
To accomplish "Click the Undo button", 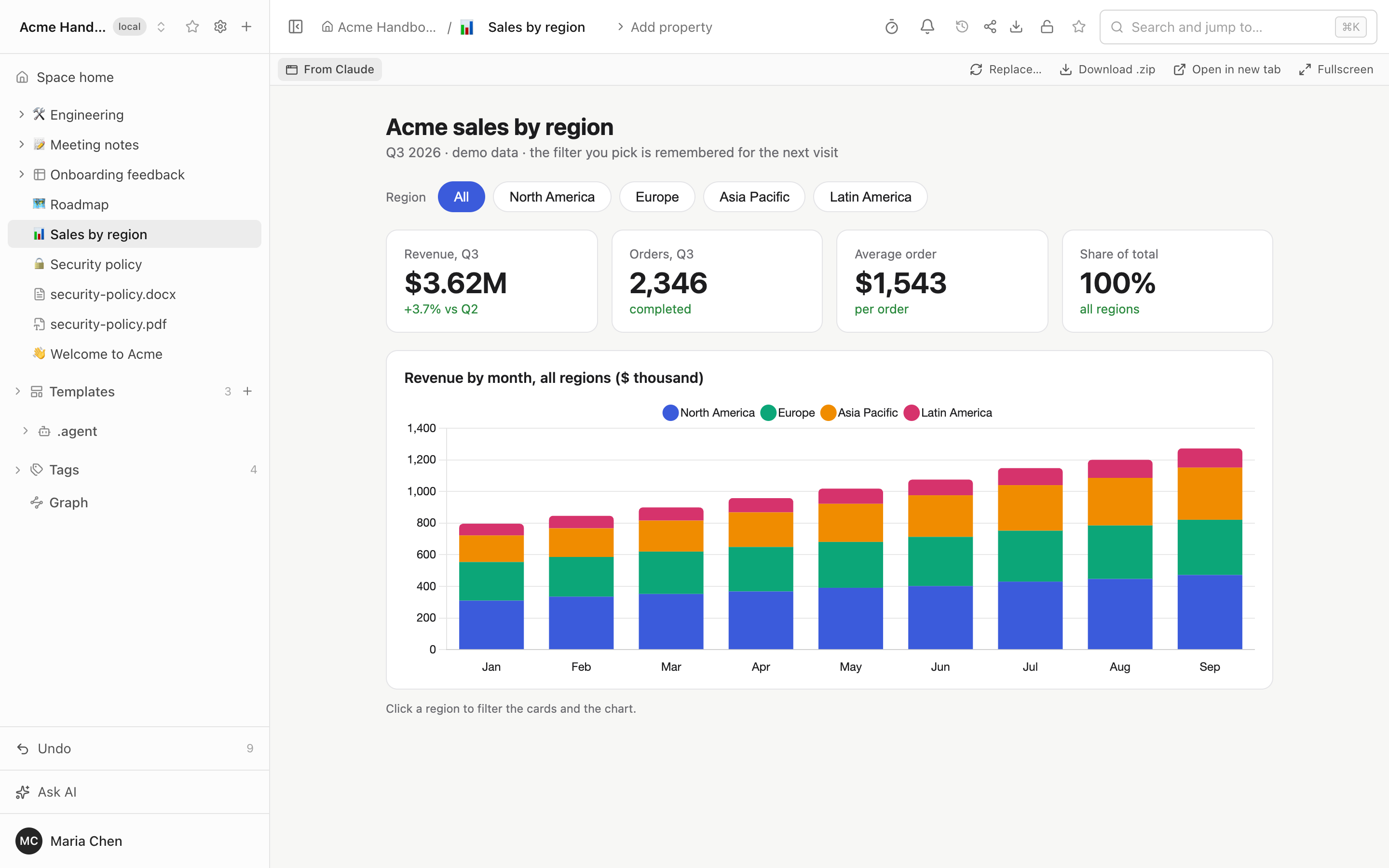I will (134, 748).
